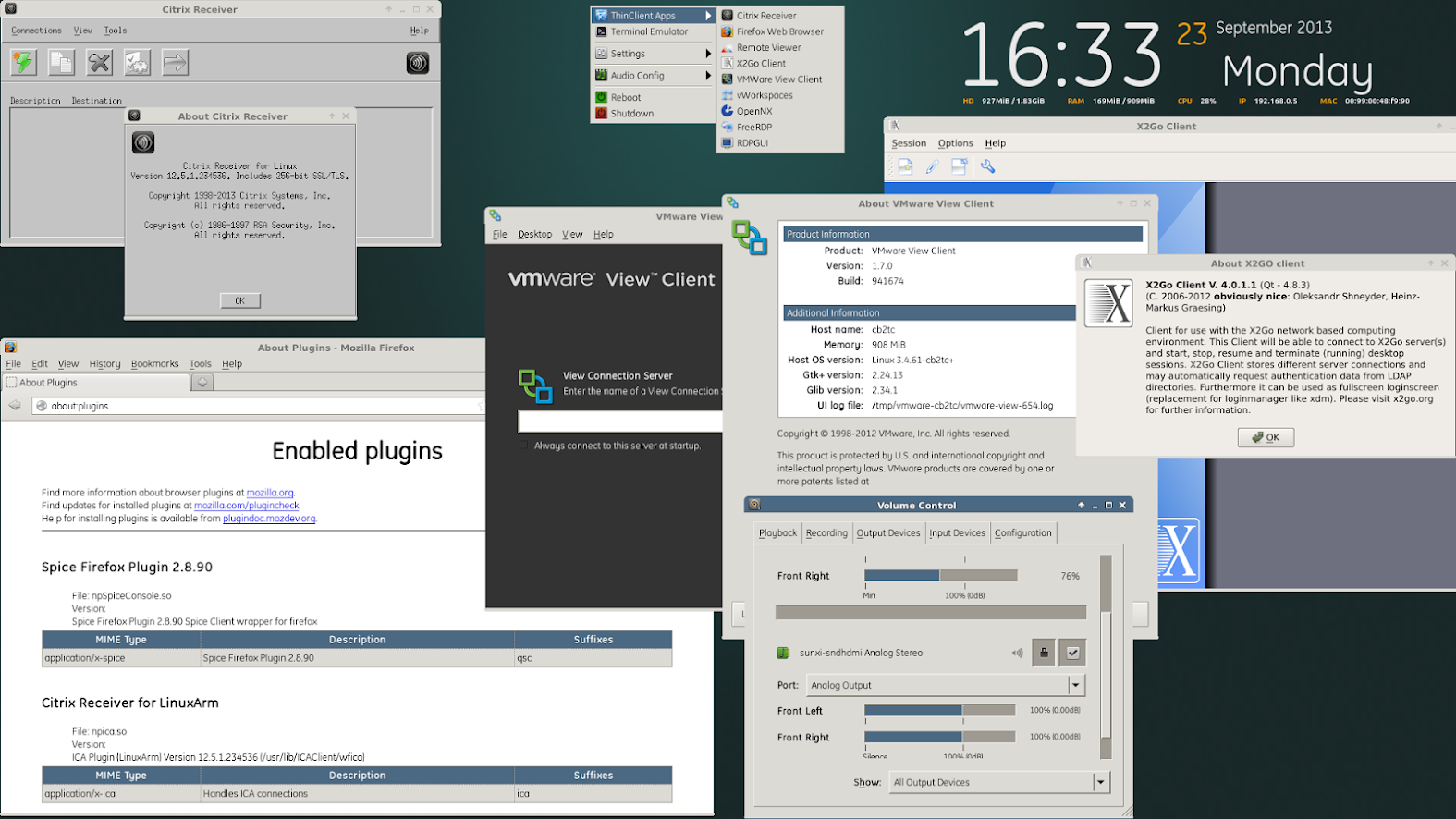Screen dimensions: 1456x819
Task: Open the Help menu in Citrix Receiver
Action: pos(420,31)
